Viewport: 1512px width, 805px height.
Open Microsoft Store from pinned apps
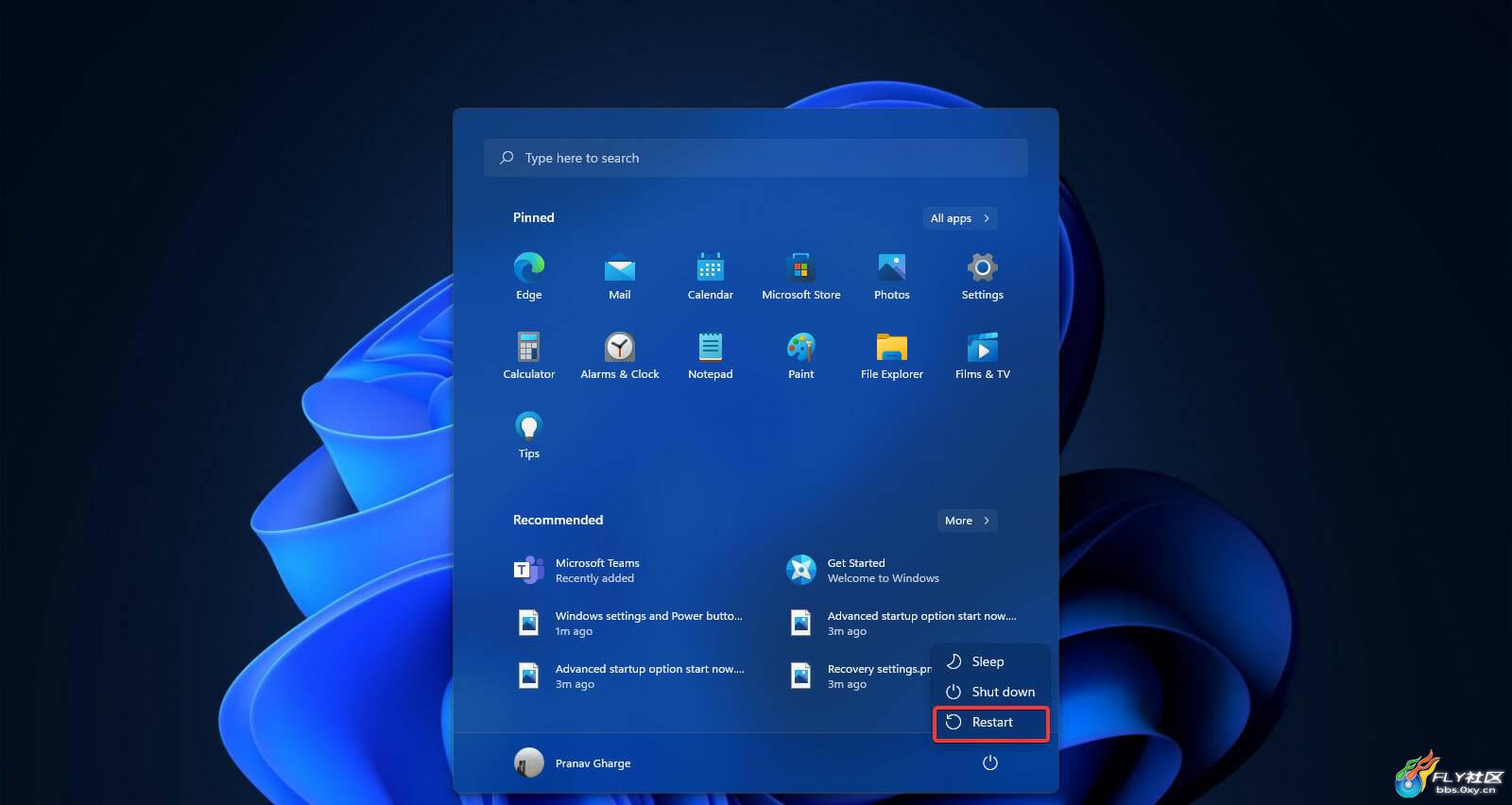[801, 276]
